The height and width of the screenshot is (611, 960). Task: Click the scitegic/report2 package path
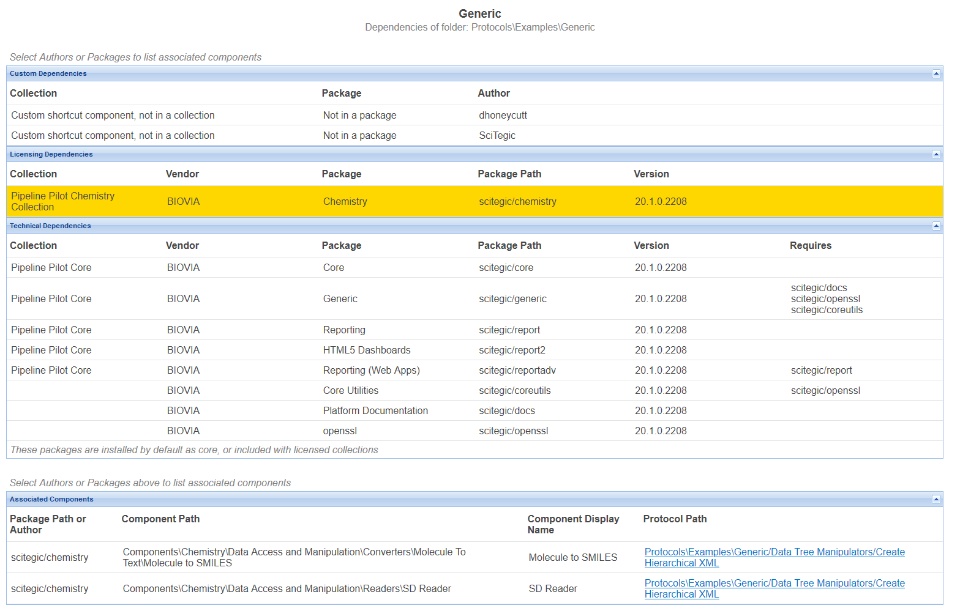coord(512,350)
